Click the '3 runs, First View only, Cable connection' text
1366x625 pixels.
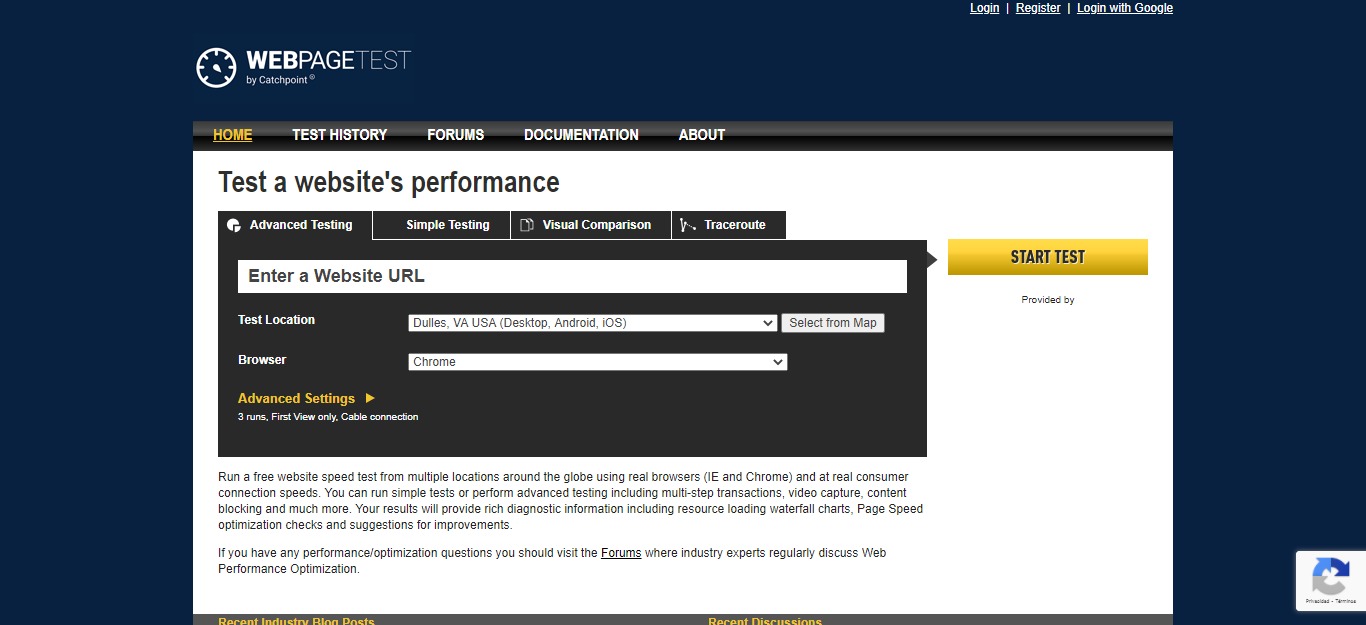tap(328, 417)
